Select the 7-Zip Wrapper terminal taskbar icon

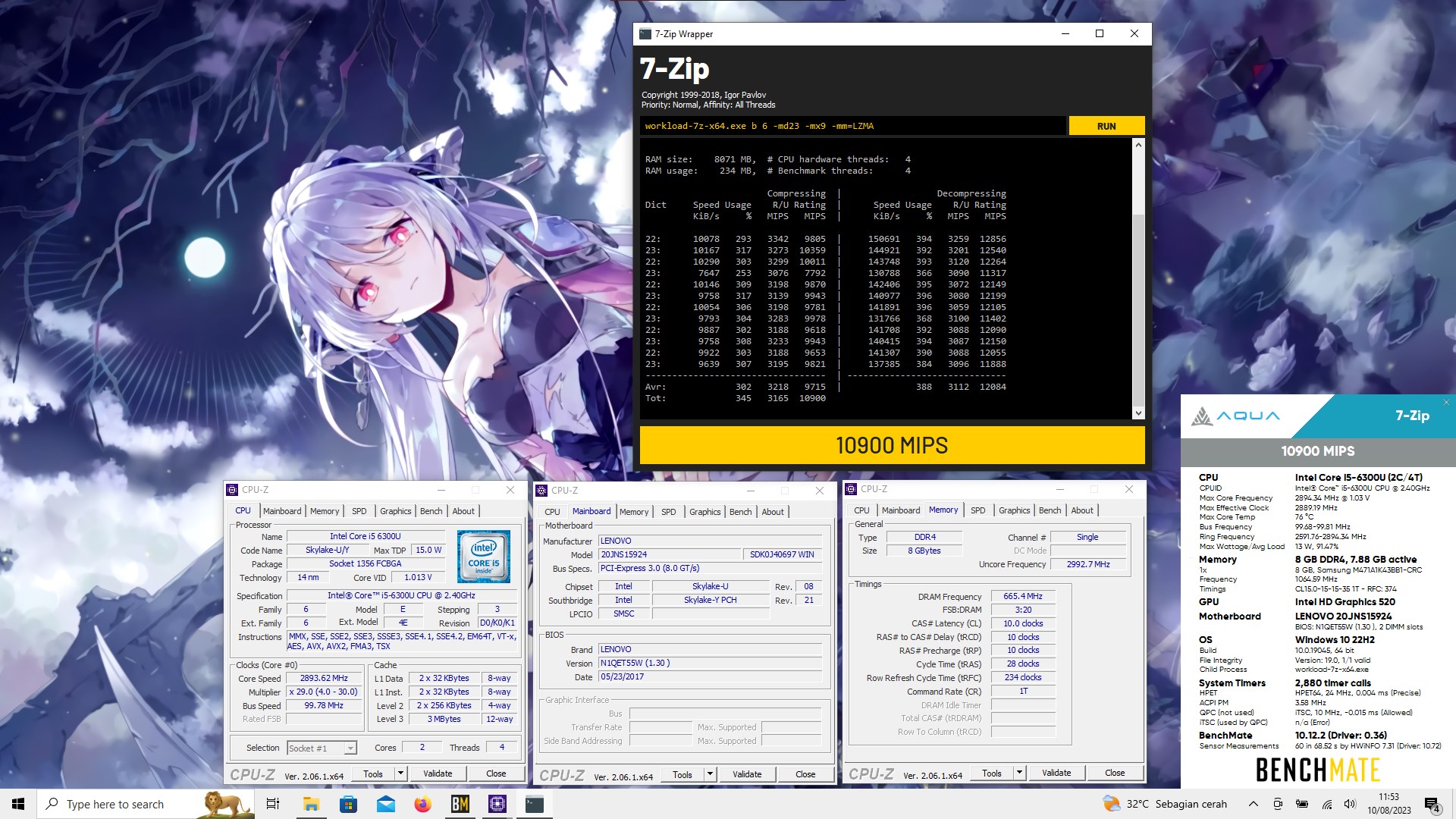[535, 804]
